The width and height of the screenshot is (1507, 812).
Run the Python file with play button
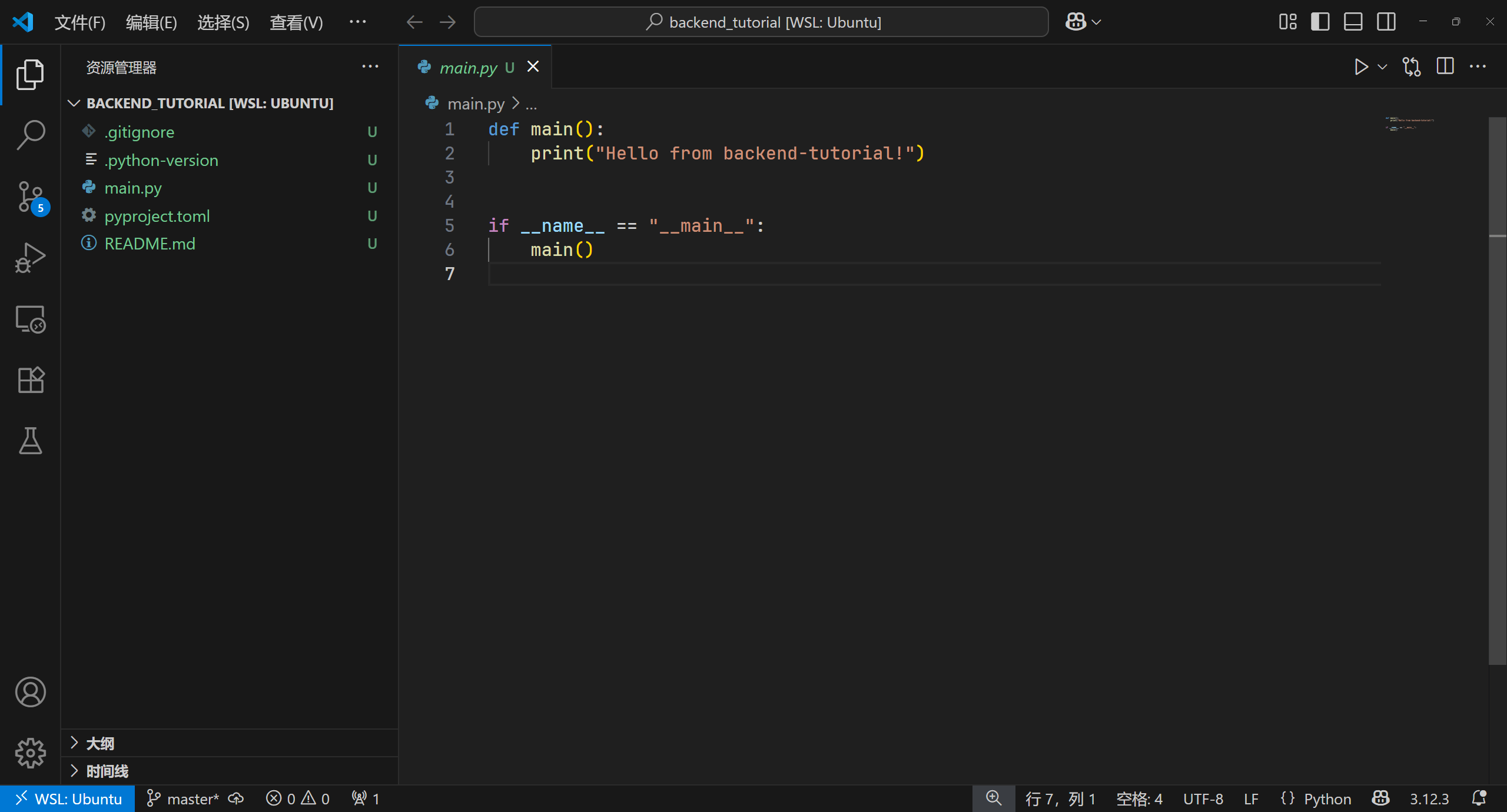pos(1360,67)
